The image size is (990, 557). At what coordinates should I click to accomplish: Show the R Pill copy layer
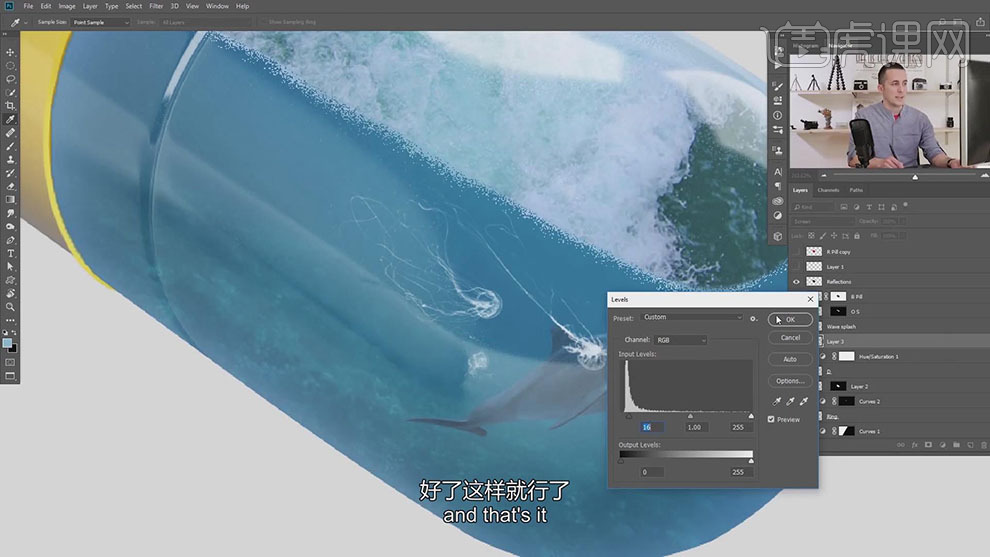click(796, 252)
